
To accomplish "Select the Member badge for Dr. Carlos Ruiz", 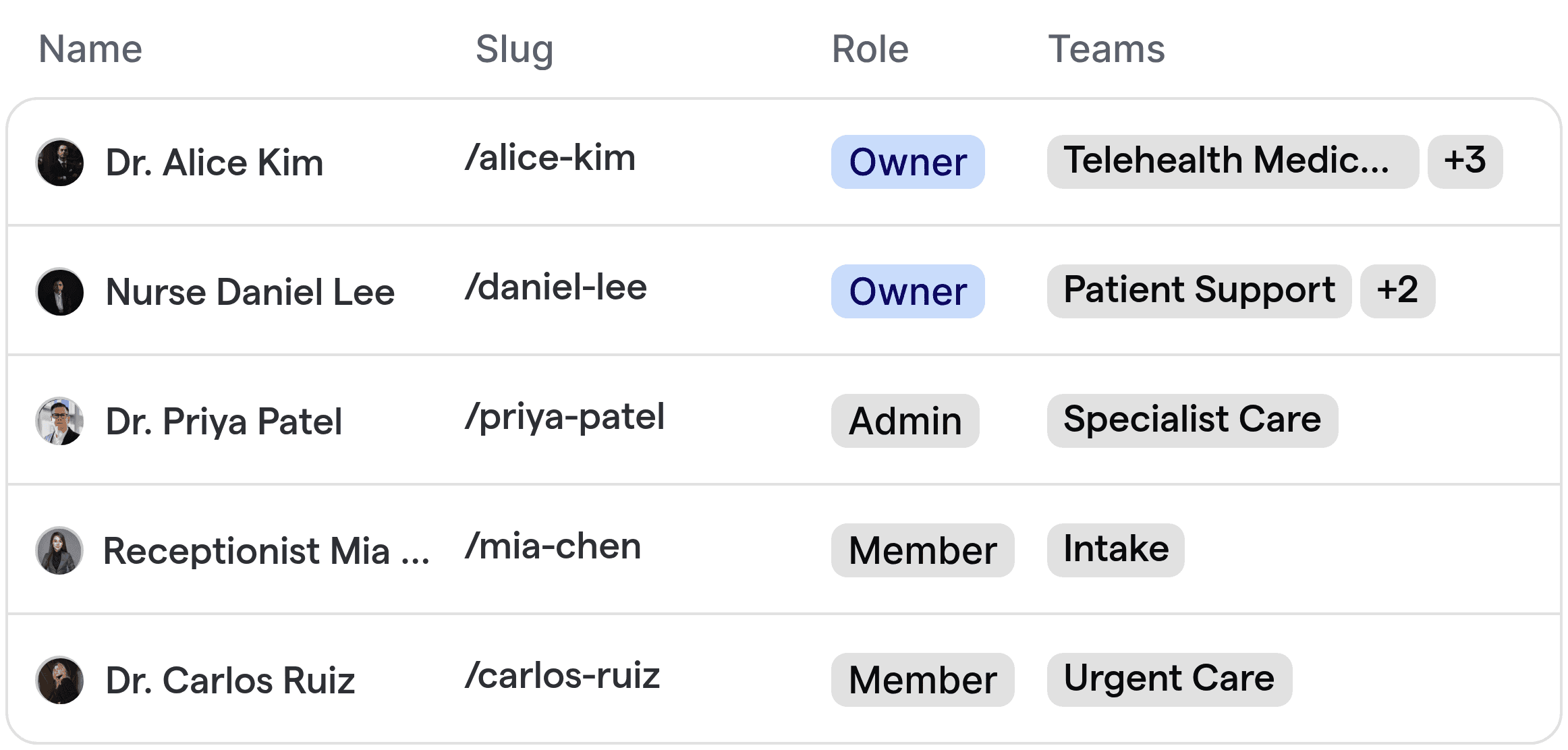I will pos(922,679).
